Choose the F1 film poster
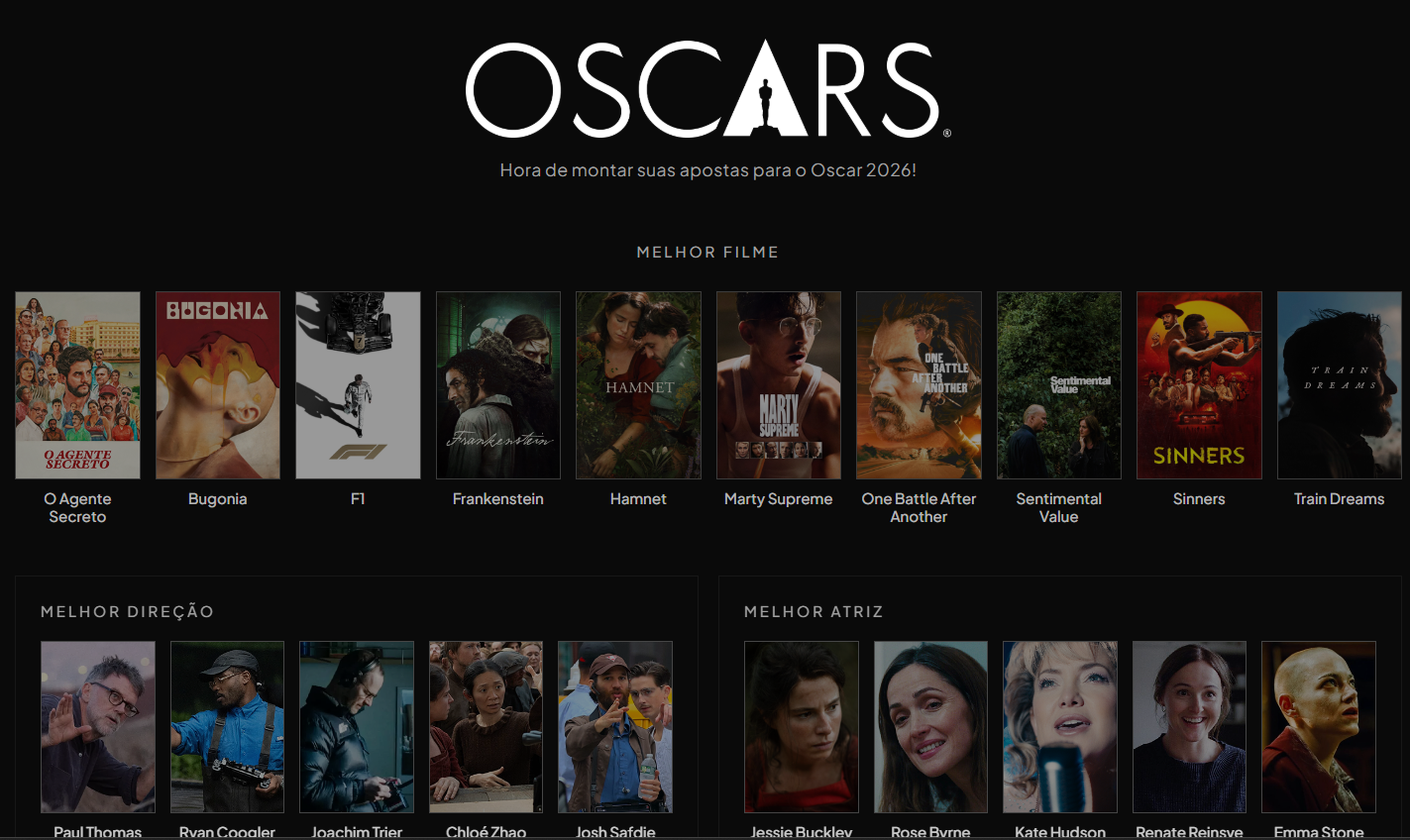The image size is (1410, 840). (358, 385)
